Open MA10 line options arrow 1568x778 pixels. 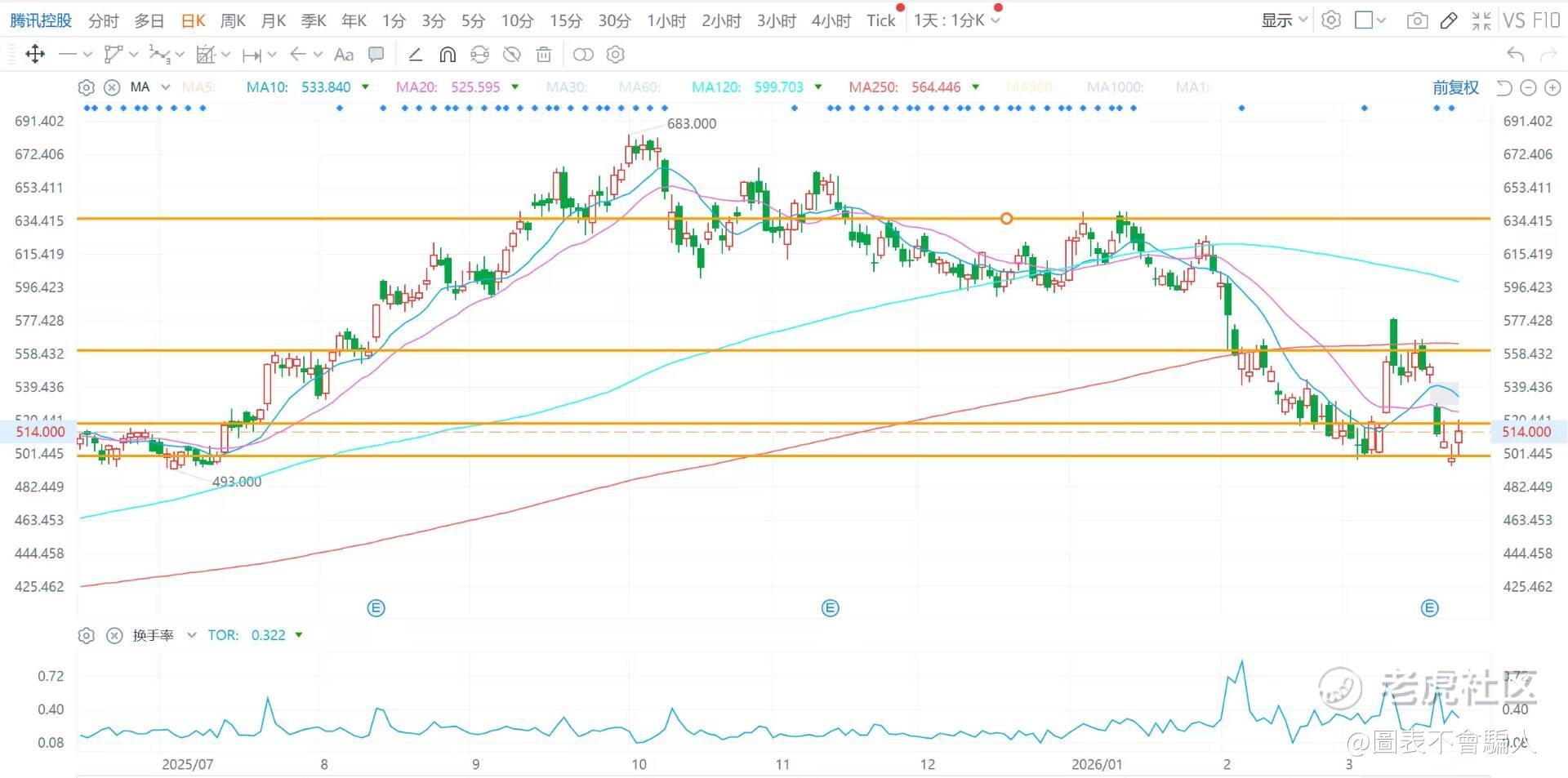point(365,87)
